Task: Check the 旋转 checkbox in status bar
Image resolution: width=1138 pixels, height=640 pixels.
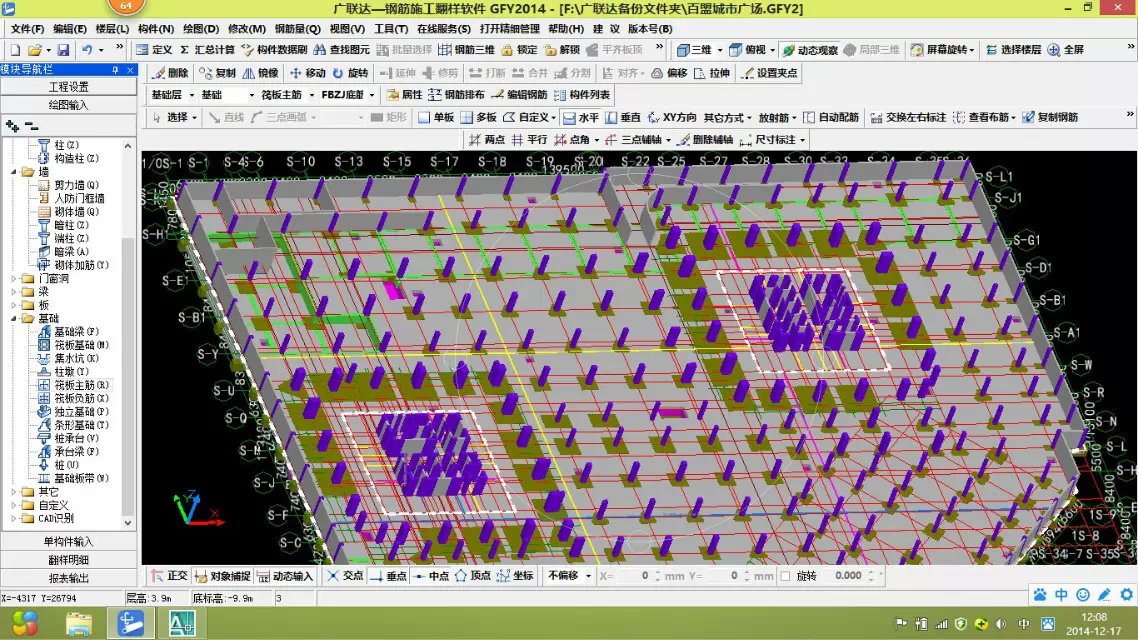Action: point(785,576)
